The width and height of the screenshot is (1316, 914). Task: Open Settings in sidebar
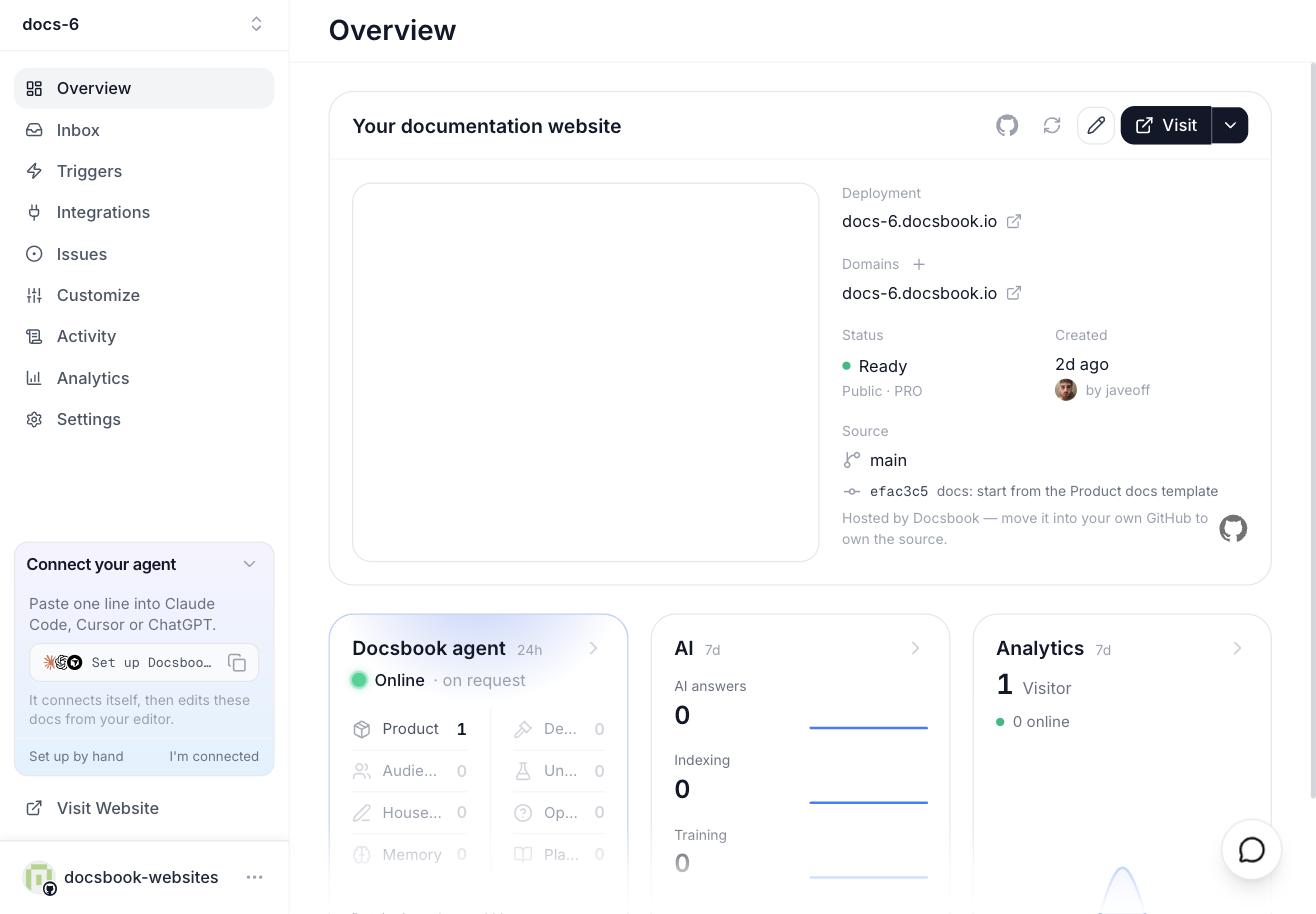144,419
